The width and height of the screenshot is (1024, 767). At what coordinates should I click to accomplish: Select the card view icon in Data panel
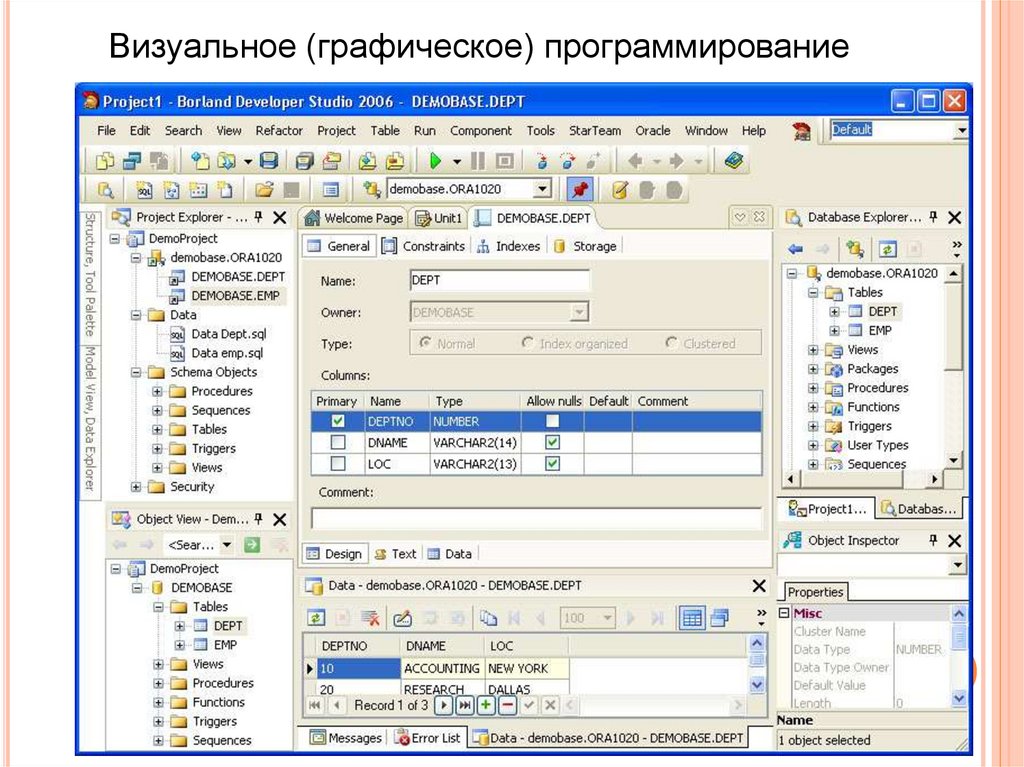[720, 617]
